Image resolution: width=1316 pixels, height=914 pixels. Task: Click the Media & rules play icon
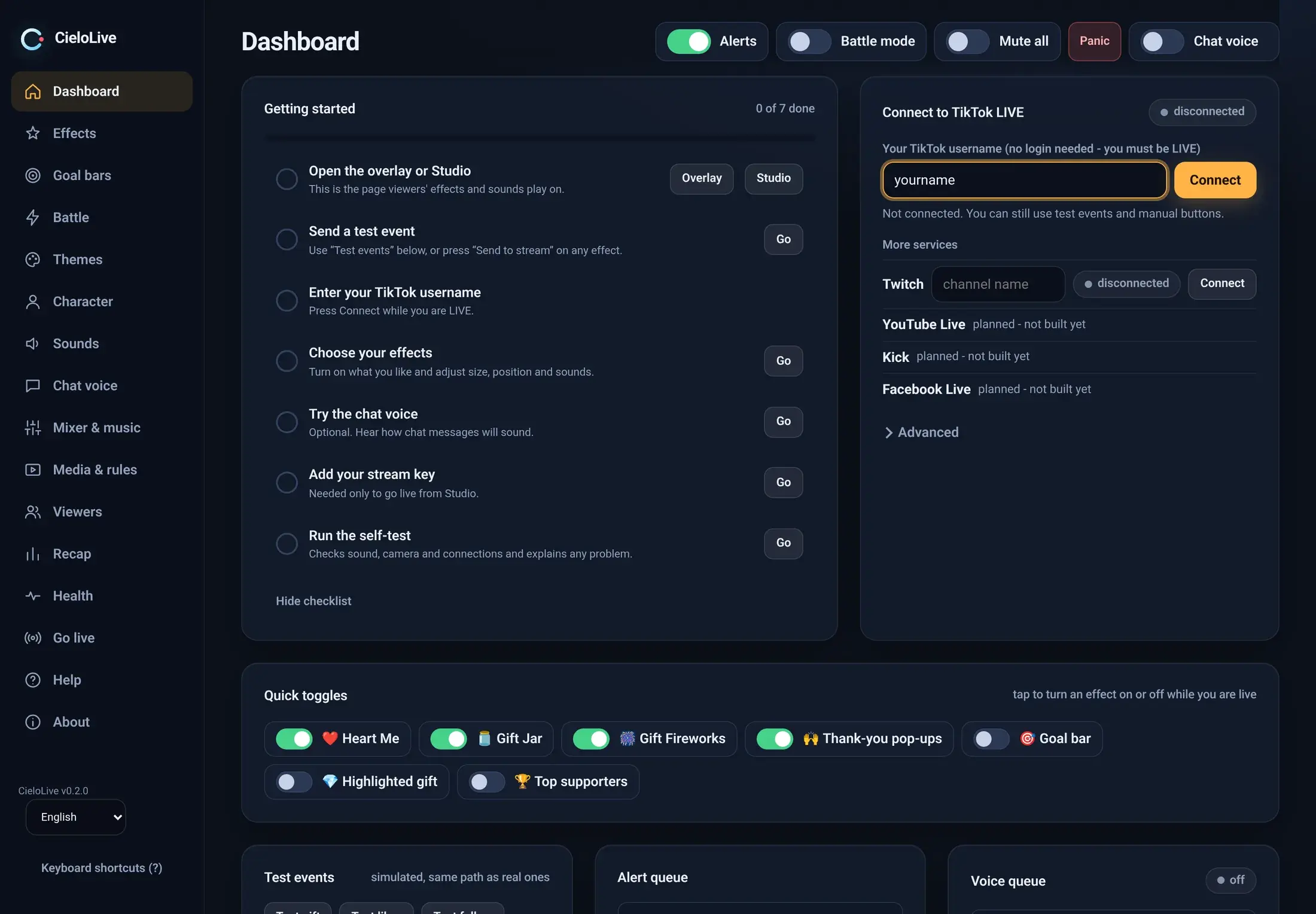[x=33, y=470]
